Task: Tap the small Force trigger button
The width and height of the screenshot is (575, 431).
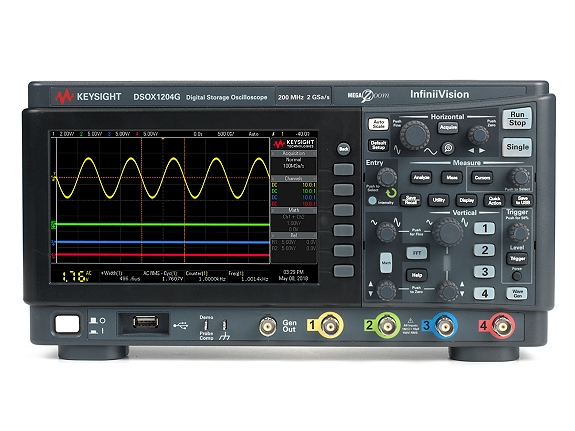Action: [517, 276]
